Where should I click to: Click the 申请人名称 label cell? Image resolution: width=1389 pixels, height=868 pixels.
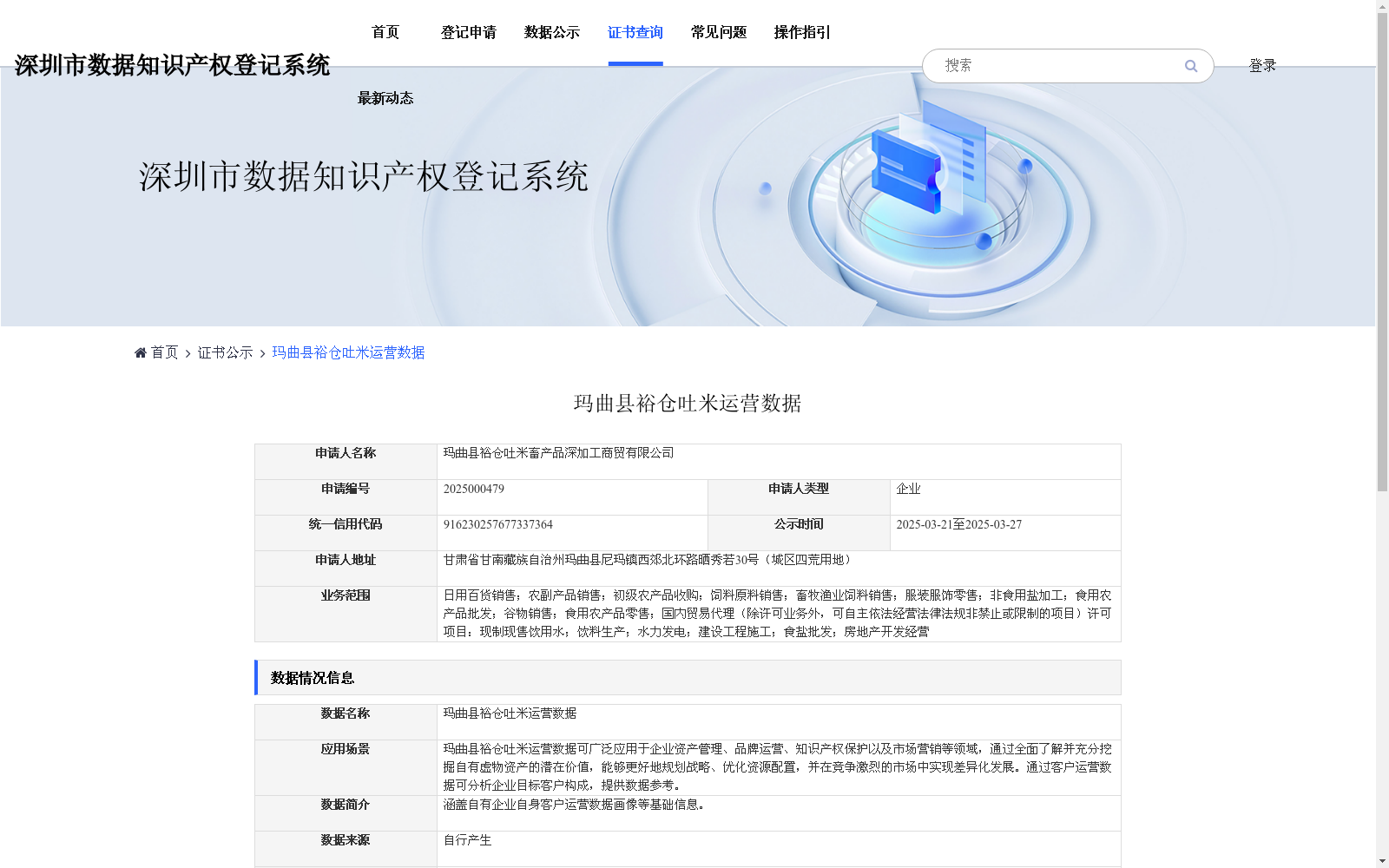tap(346, 462)
